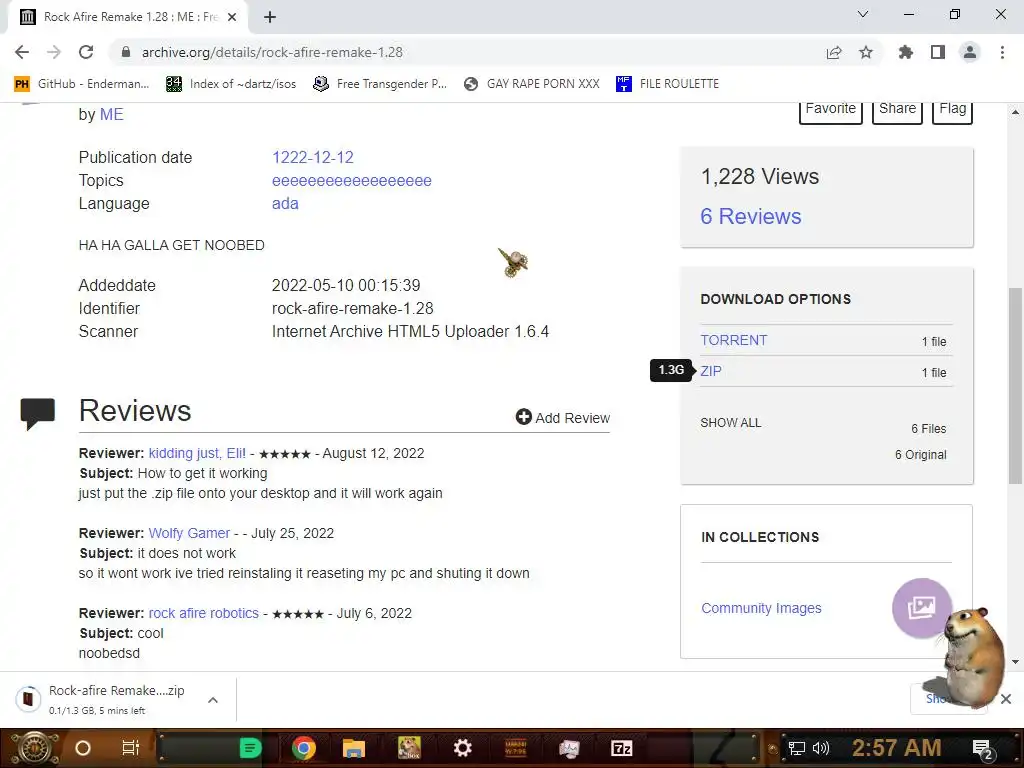Click the volume speaker tray icon
1024x768 pixels.
click(821, 748)
